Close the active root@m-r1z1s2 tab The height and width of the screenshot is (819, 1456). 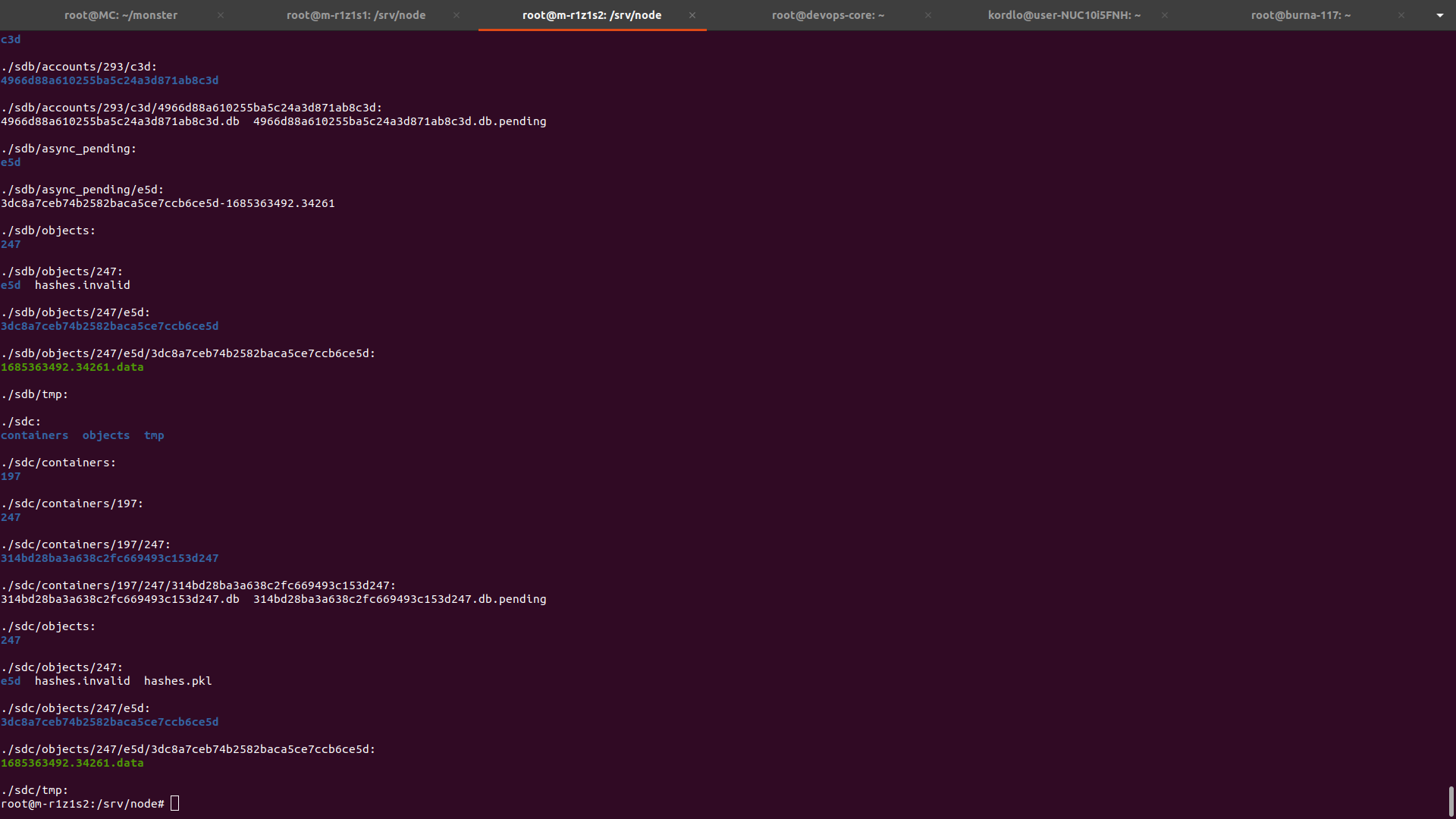[692, 15]
